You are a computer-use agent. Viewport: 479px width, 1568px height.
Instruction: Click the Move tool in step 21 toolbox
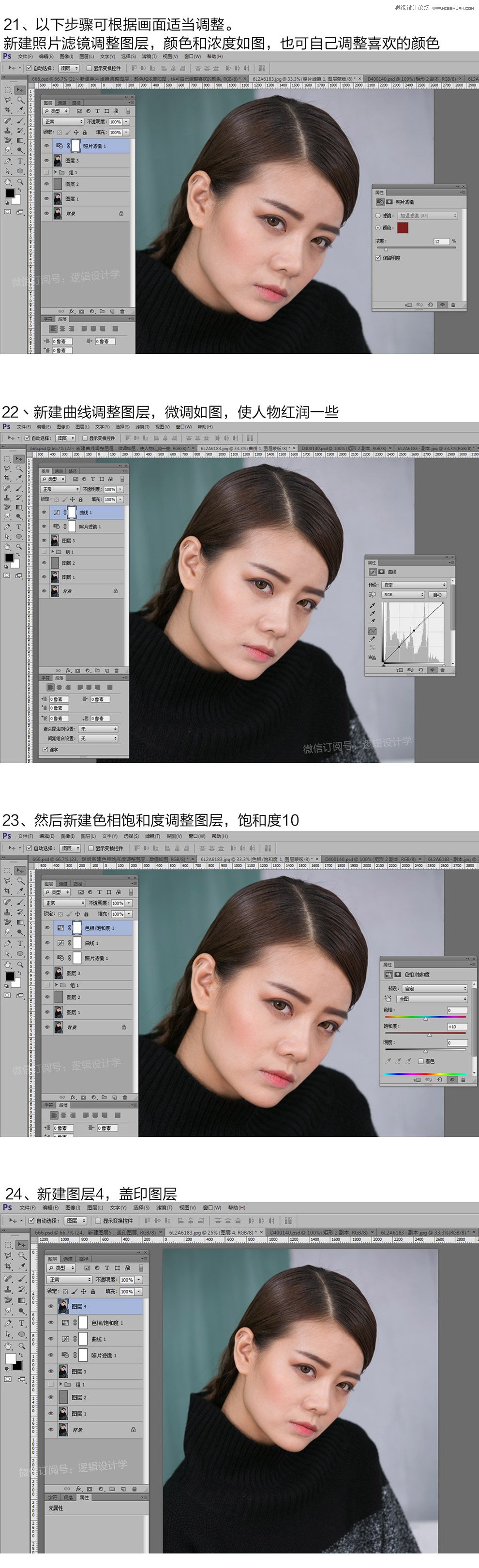click(20, 90)
